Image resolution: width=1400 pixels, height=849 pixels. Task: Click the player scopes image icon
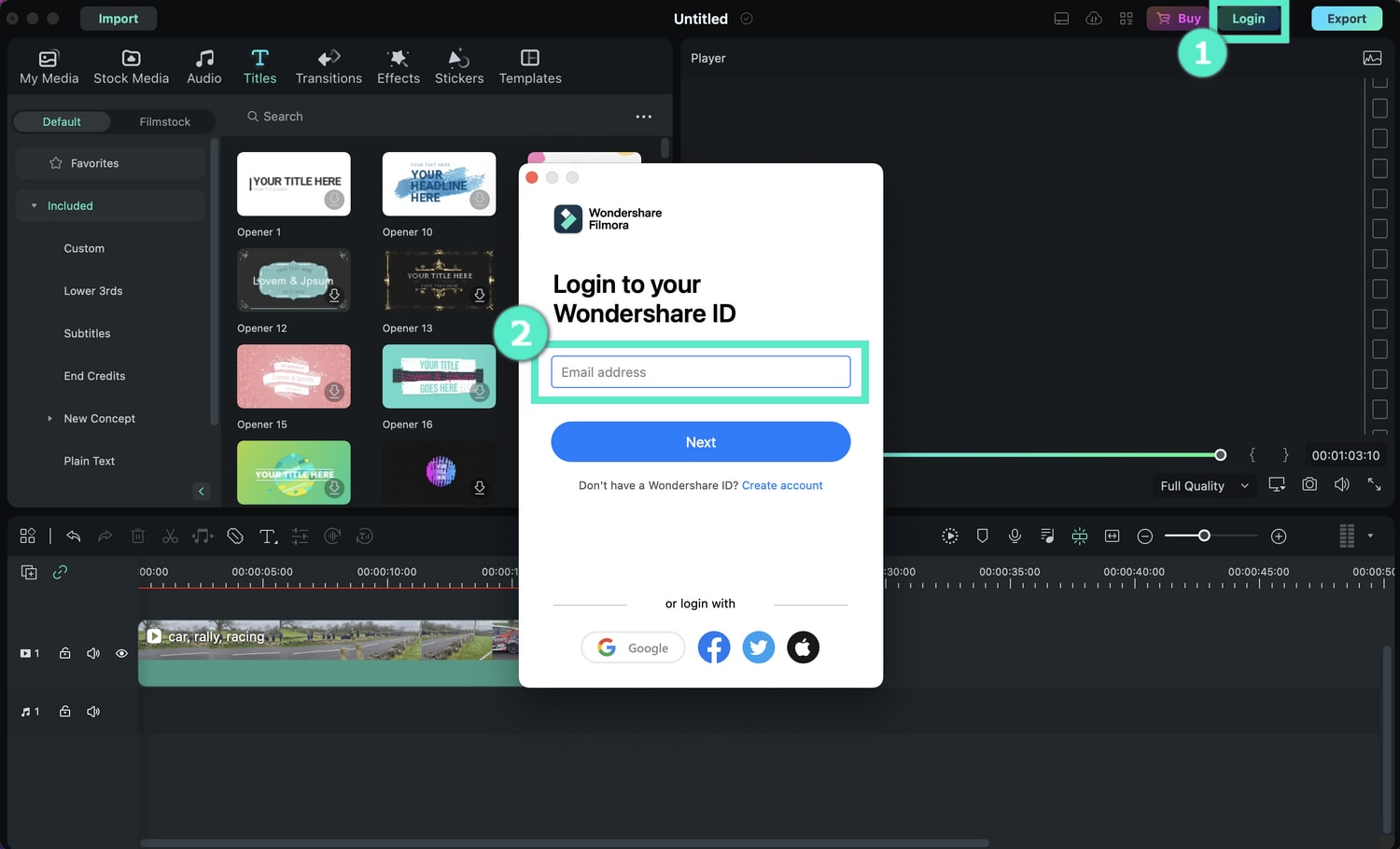tap(1372, 58)
